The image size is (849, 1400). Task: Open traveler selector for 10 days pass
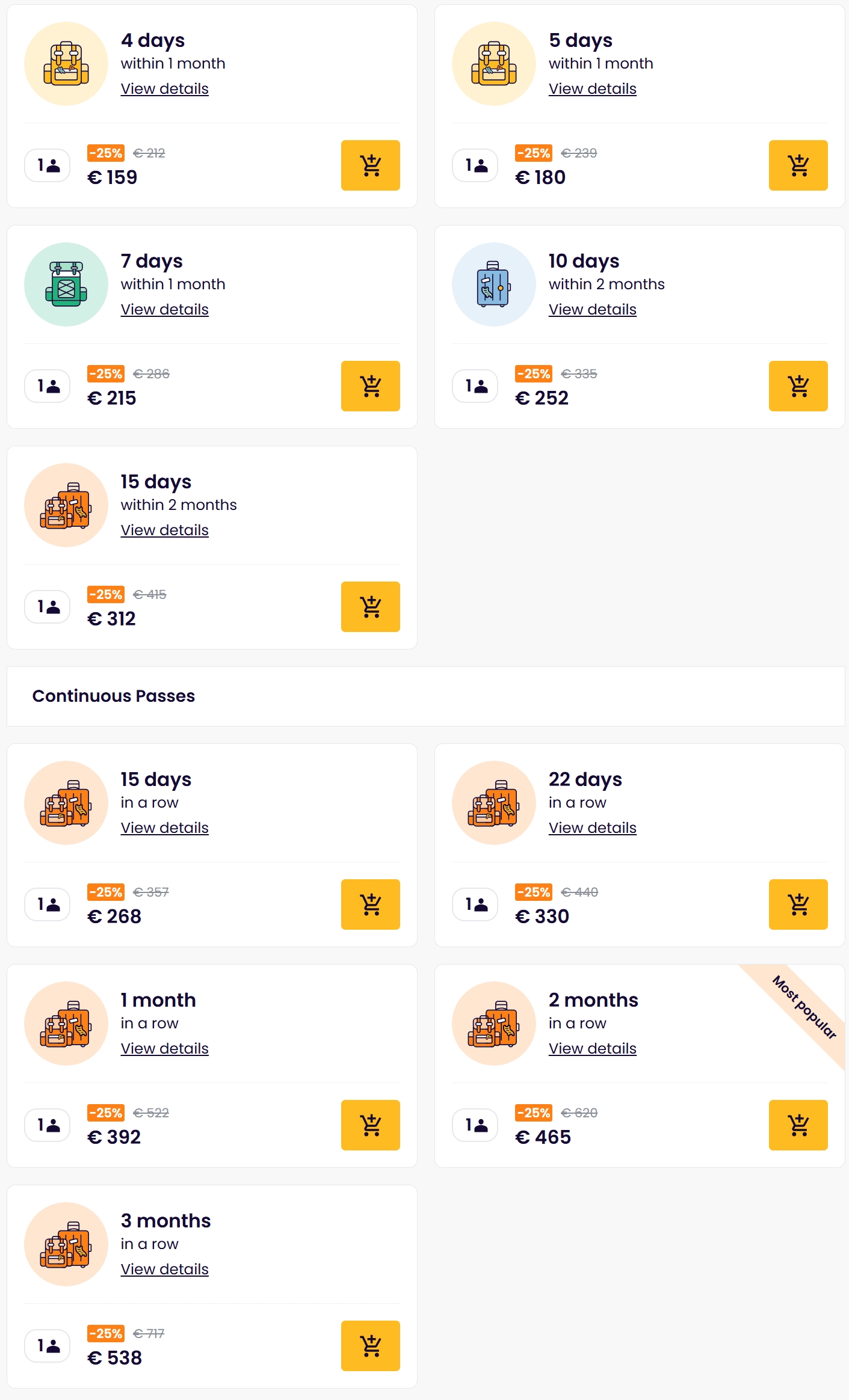click(x=475, y=386)
